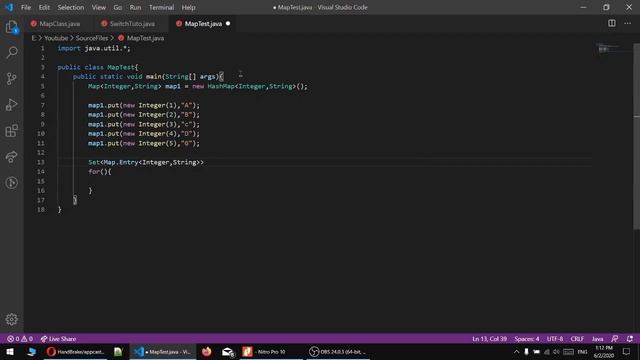Image resolution: width=640 pixels, height=360 pixels.
Task: Open the Run and Debug view
Action: coord(11,104)
